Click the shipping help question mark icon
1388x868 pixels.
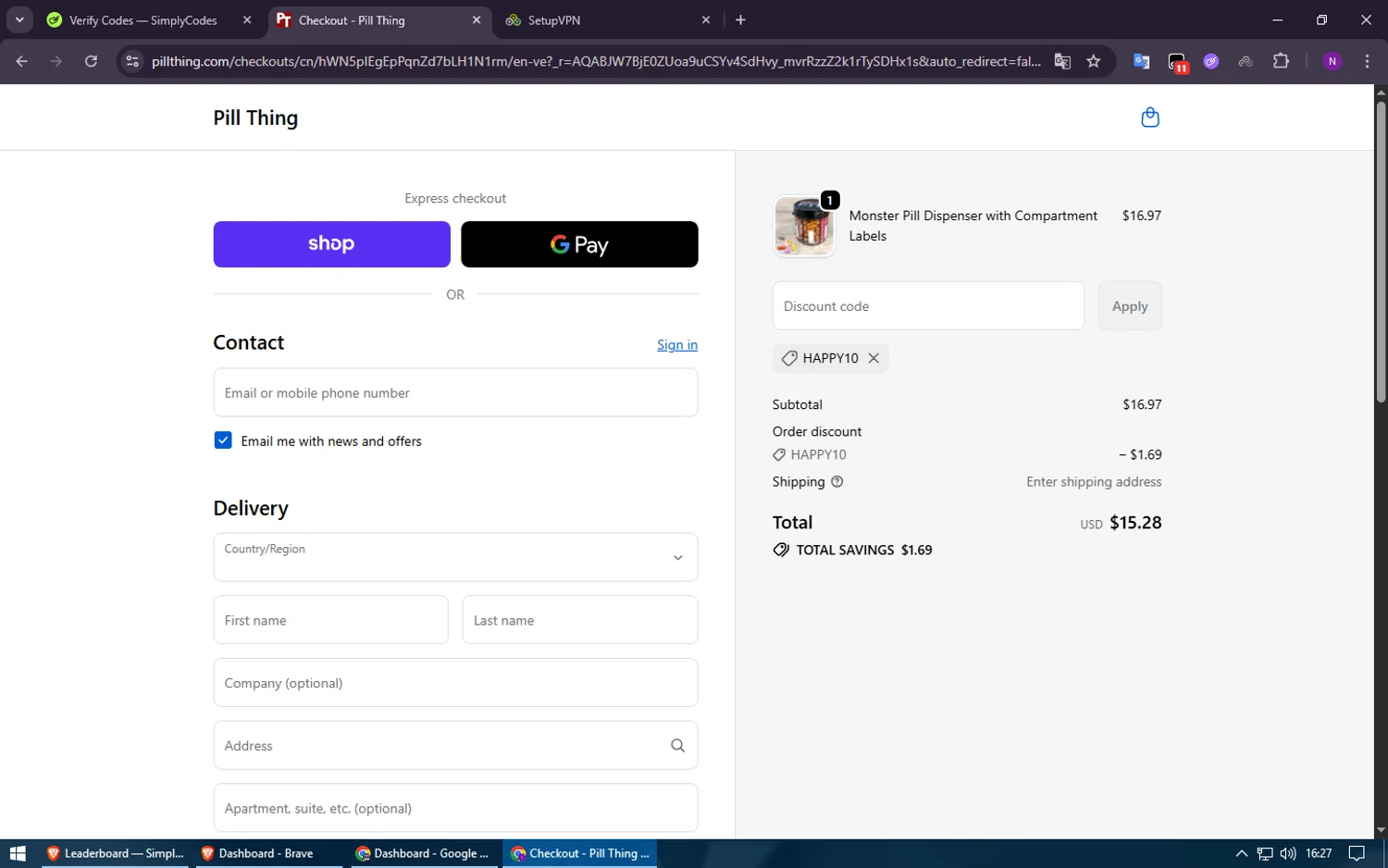click(837, 482)
